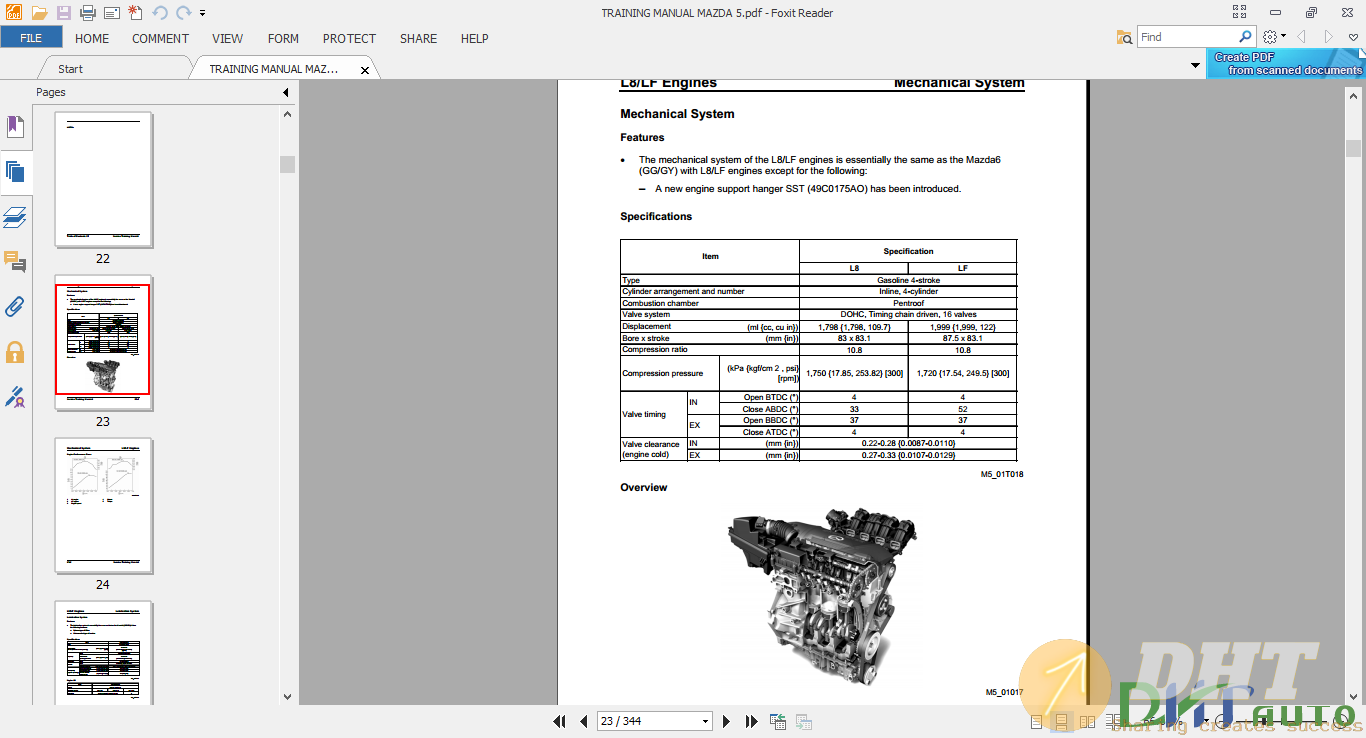This screenshot has width=1366, height=738.
Task: Click the Previous Page arrow
Action: coord(584,721)
